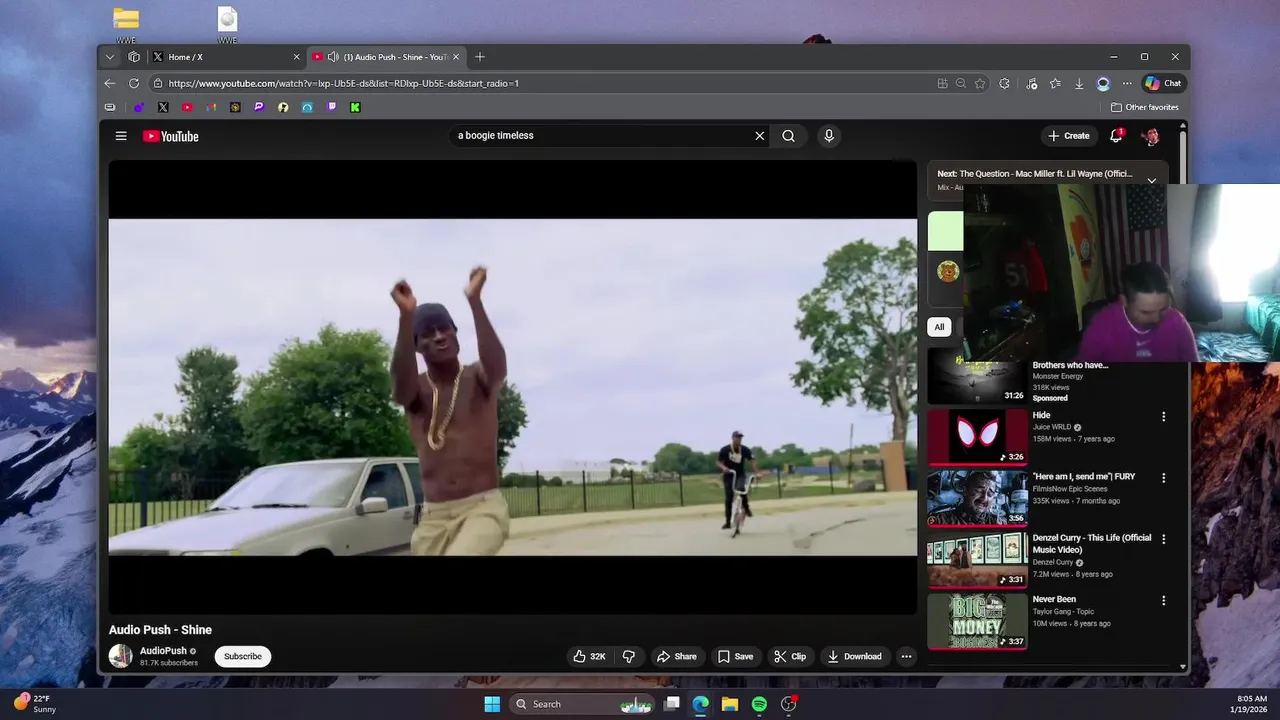Viewport: 1280px width, 720px height.
Task: Open OBS Studio from the taskbar
Action: click(x=788, y=704)
